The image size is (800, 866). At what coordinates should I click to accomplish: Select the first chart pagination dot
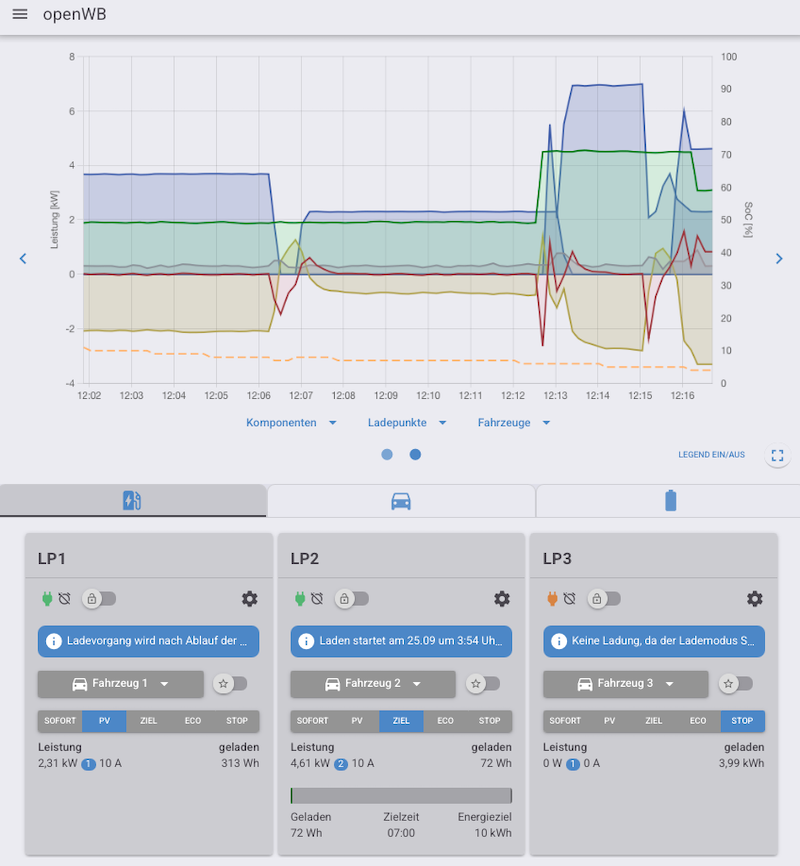(x=387, y=454)
